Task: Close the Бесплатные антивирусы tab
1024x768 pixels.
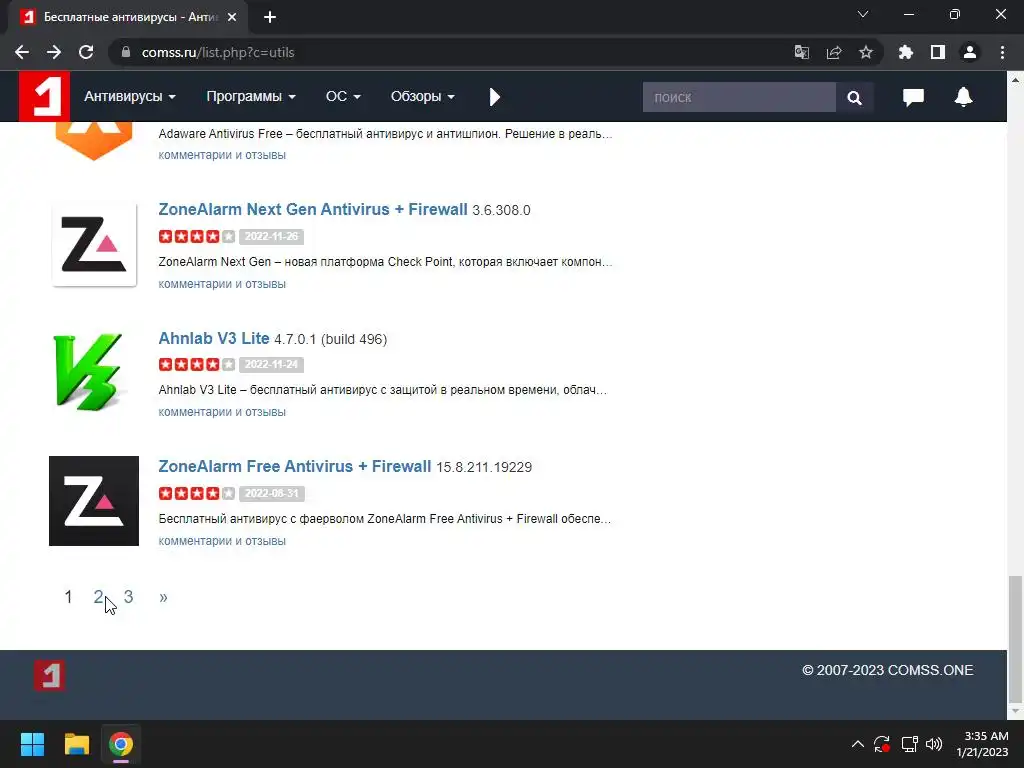Action: point(232,17)
